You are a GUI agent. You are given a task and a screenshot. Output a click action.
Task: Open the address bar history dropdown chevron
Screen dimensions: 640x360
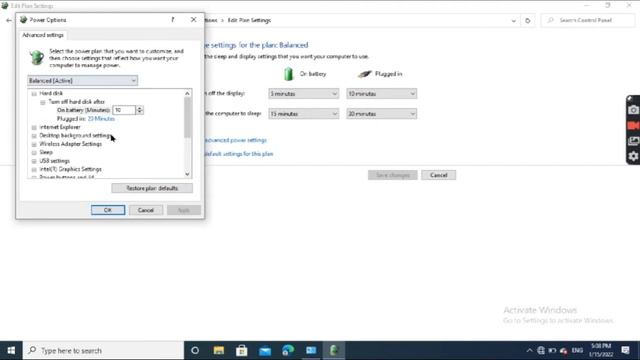click(x=513, y=20)
